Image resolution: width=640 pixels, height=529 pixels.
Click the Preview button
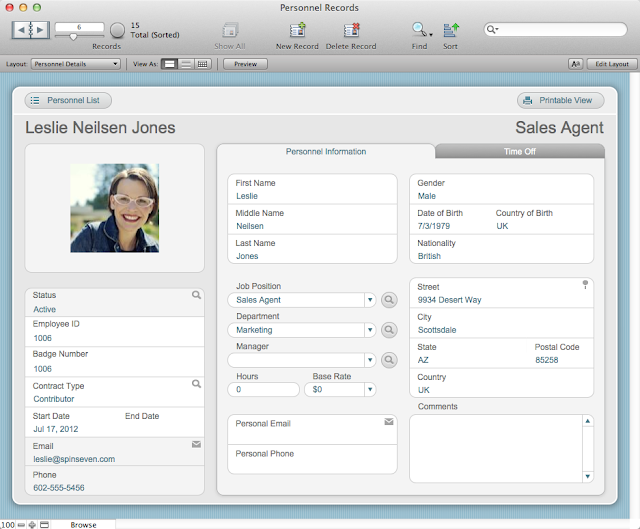(245, 64)
